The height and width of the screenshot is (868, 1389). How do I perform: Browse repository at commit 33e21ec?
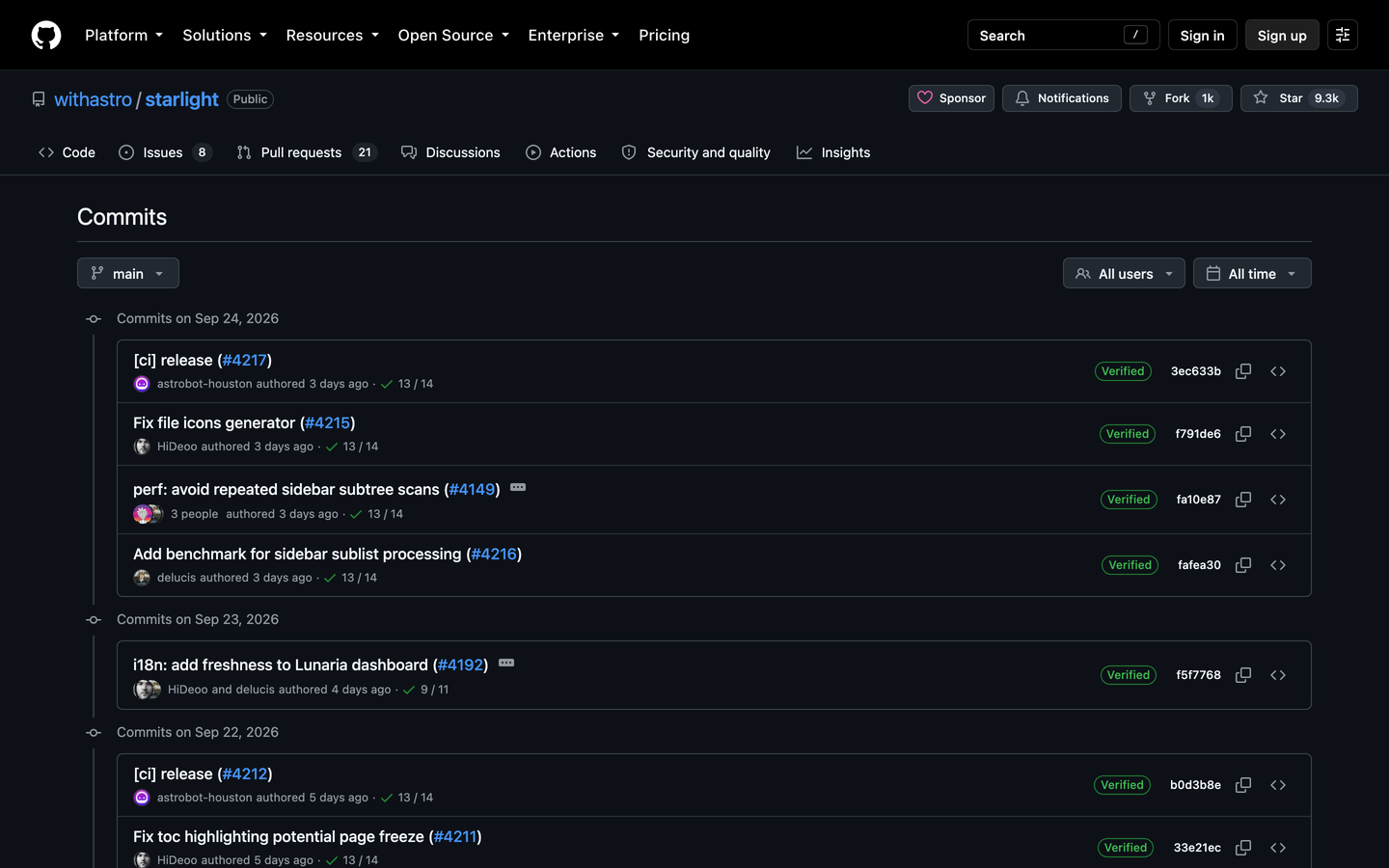click(1278, 848)
